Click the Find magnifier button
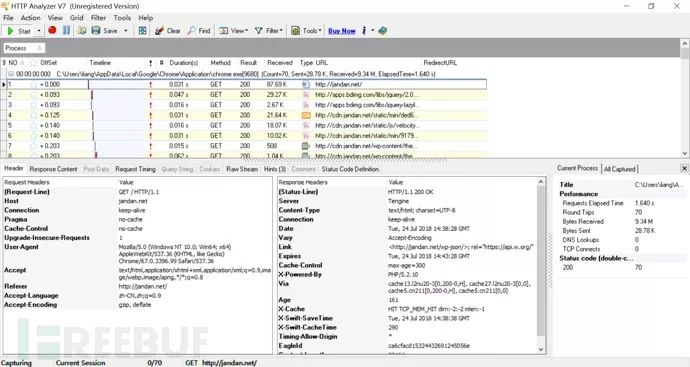The height and width of the screenshot is (367, 690). tap(199, 31)
